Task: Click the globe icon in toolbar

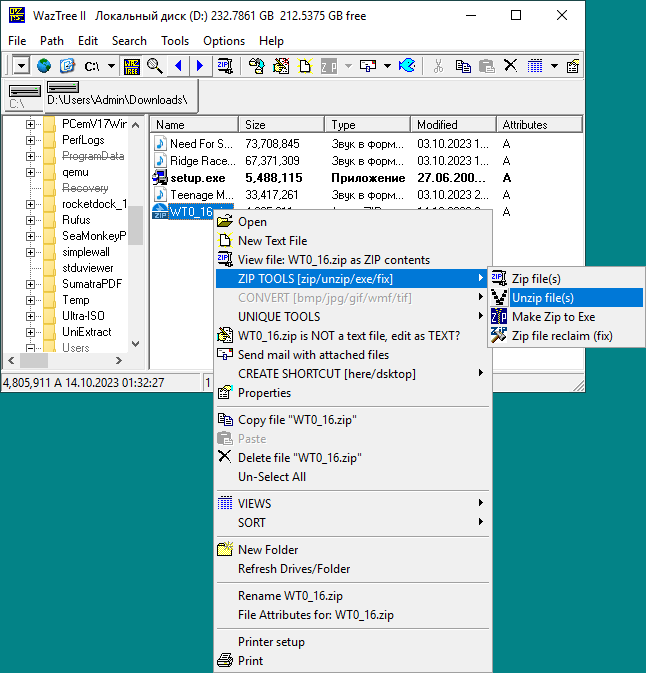Action: (44, 66)
